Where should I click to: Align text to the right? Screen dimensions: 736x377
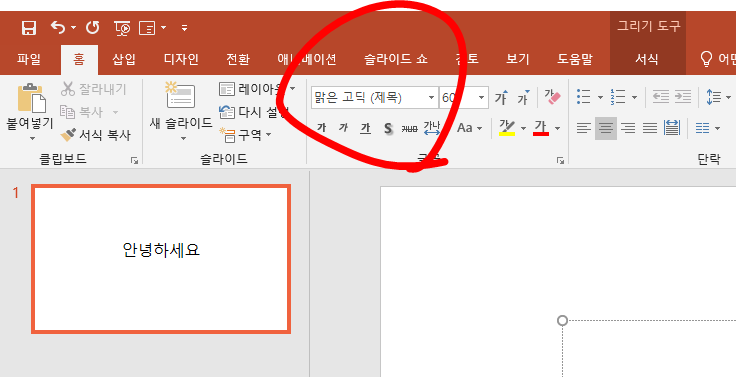(628, 128)
